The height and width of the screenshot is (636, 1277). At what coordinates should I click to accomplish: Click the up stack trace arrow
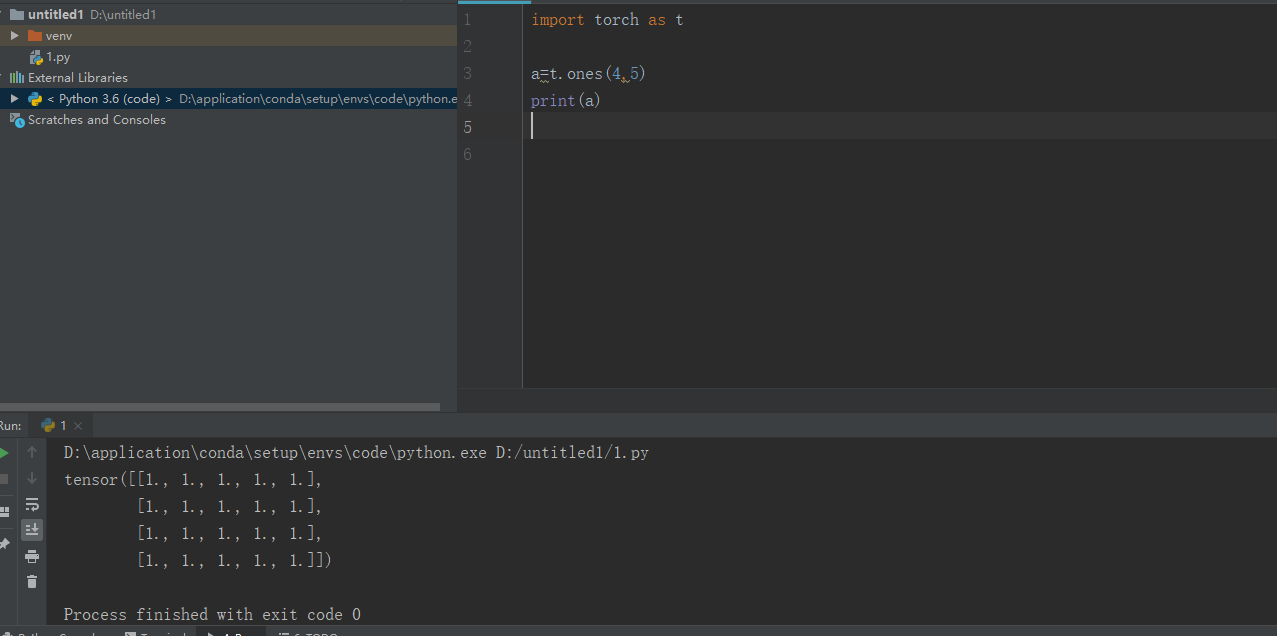click(x=31, y=452)
